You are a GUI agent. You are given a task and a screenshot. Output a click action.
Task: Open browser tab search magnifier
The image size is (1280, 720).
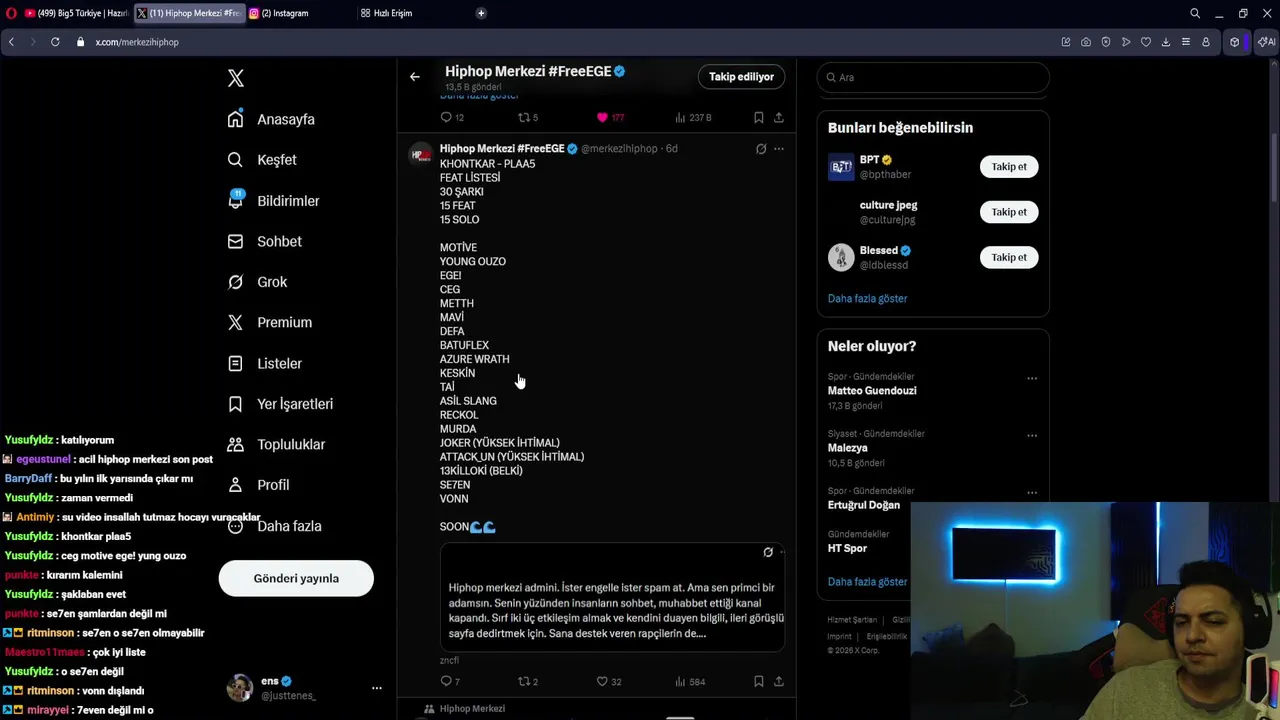pyautogui.click(x=1195, y=13)
